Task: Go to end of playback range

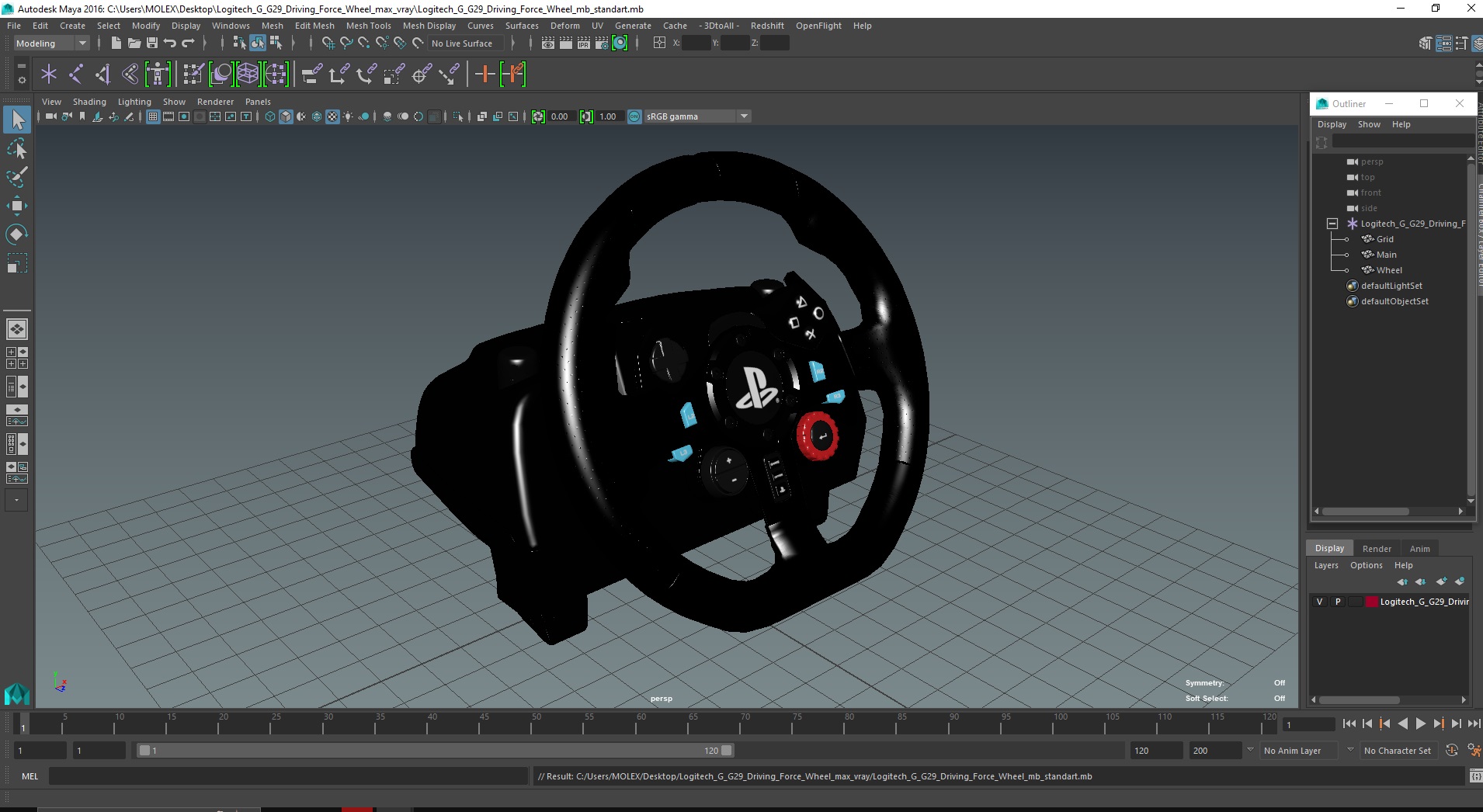Action: [x=1474, y=724]
